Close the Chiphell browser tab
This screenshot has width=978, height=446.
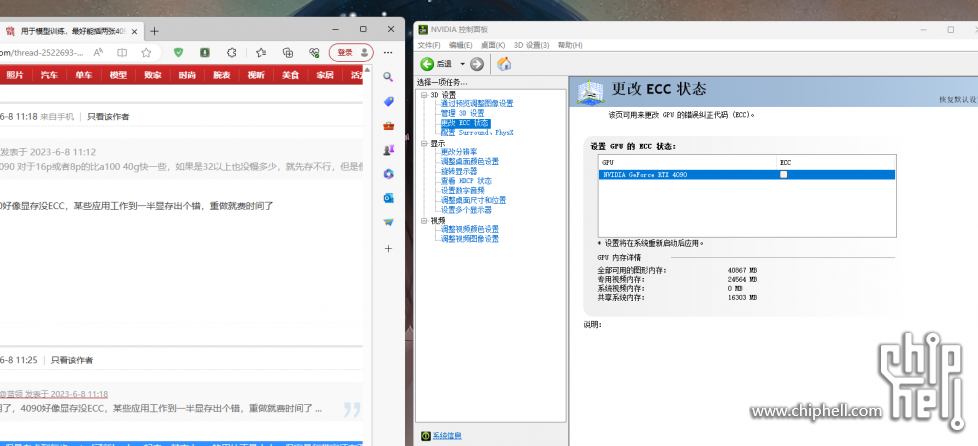(x=134, y=31)
